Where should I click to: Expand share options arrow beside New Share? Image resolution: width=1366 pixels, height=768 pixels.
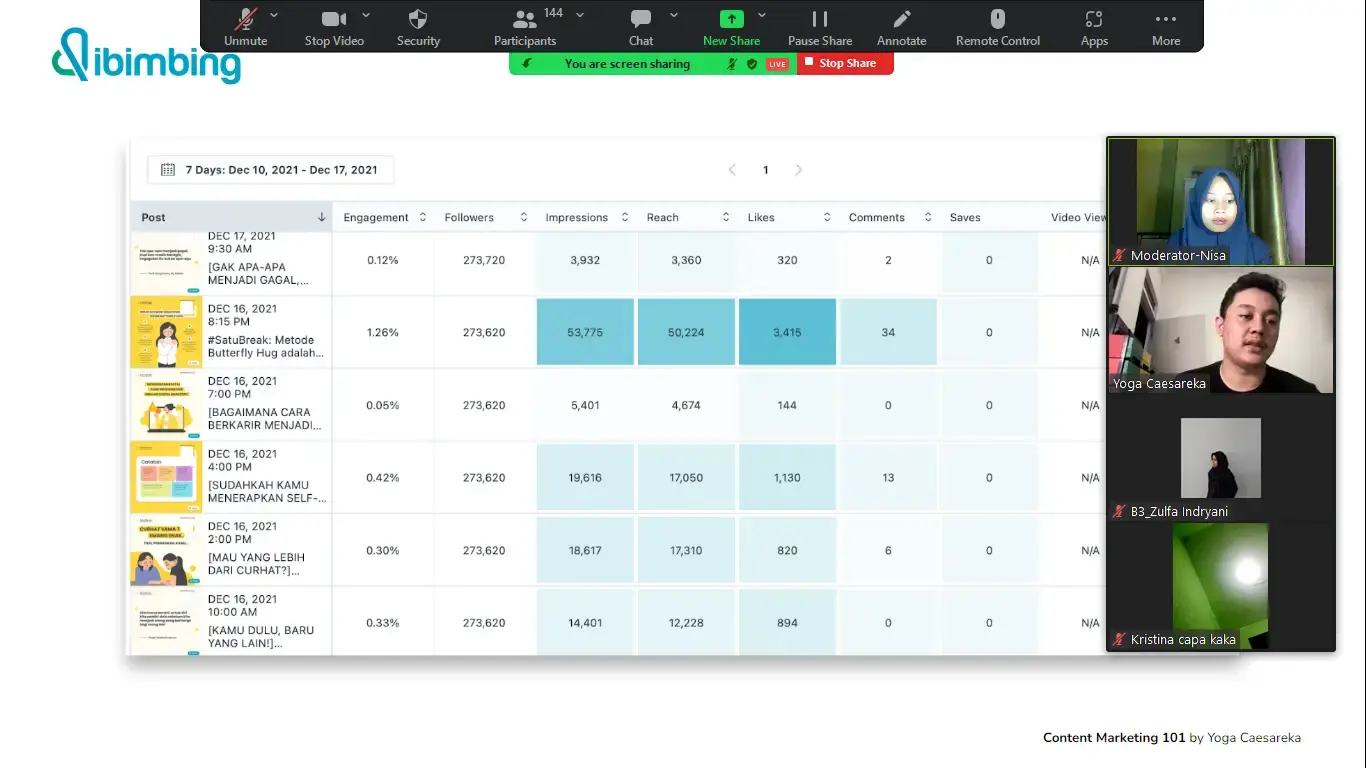pos(762,15)
